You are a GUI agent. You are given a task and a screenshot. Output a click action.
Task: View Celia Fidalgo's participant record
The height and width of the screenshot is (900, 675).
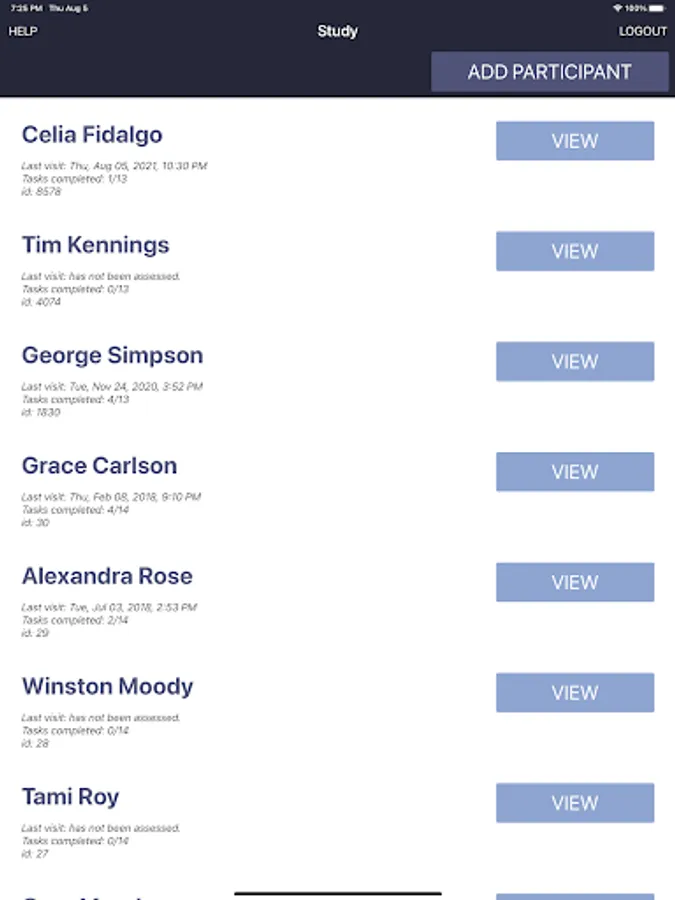[575, 141]
